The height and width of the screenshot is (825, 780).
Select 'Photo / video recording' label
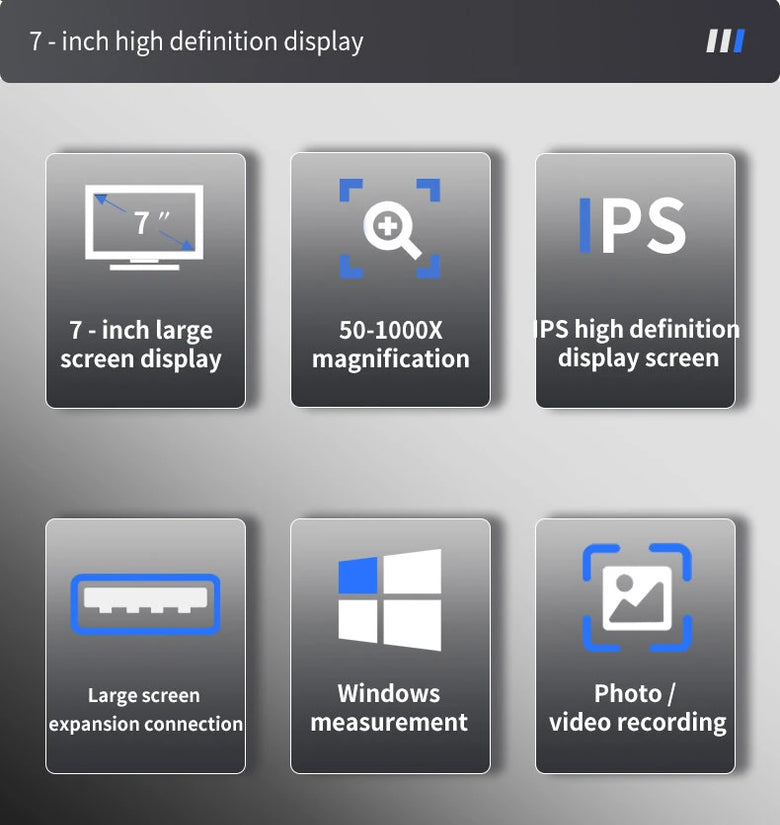[x=637, y=708]
